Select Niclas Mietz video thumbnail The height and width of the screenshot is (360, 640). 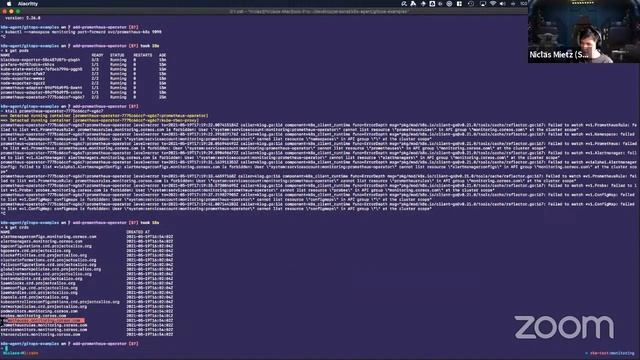click(584, 31)
